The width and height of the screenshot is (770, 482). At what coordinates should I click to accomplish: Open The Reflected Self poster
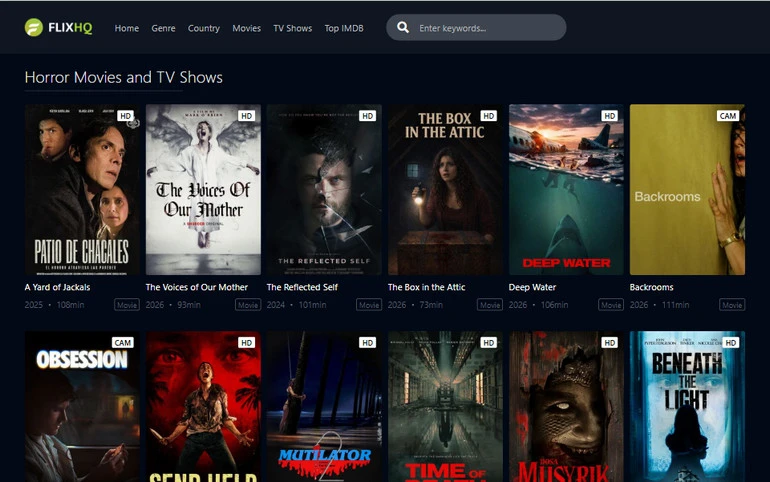click(324, 189)
